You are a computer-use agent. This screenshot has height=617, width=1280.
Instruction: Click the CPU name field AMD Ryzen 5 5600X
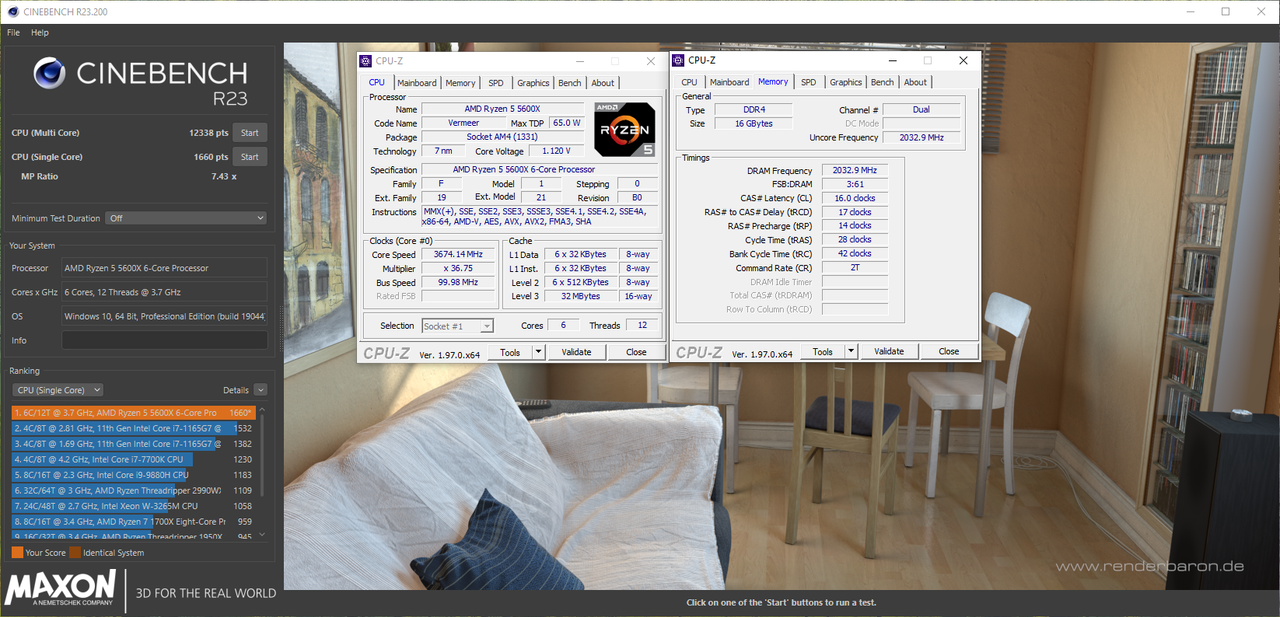point(502,109)
